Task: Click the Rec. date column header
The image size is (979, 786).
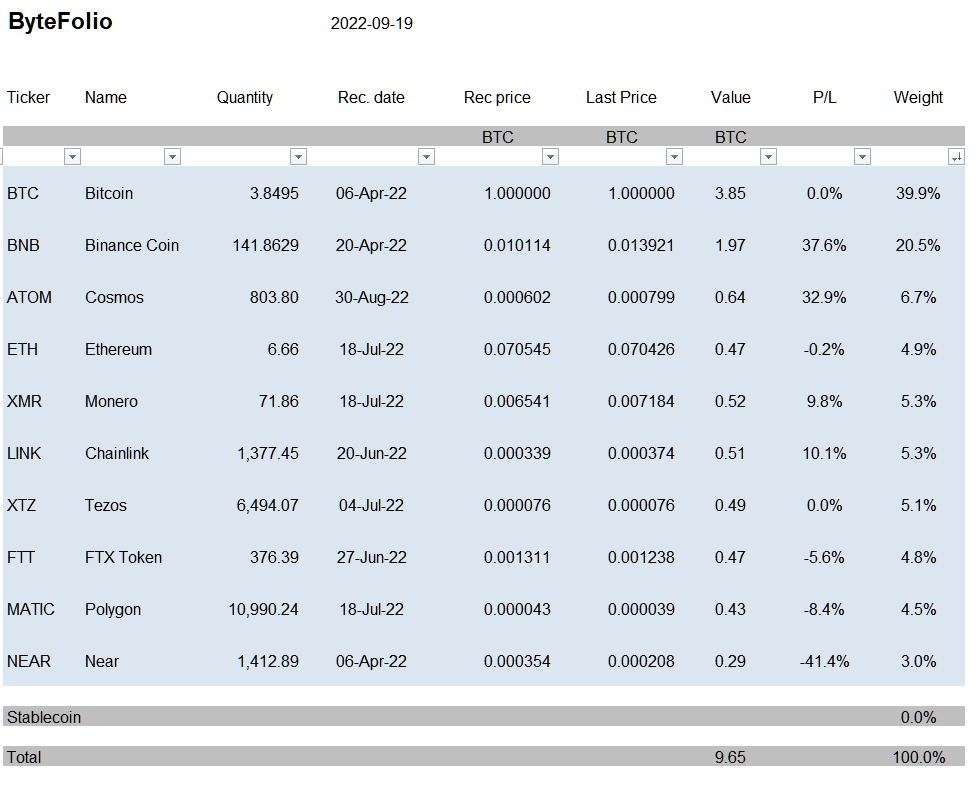Action: coord(371,97)
